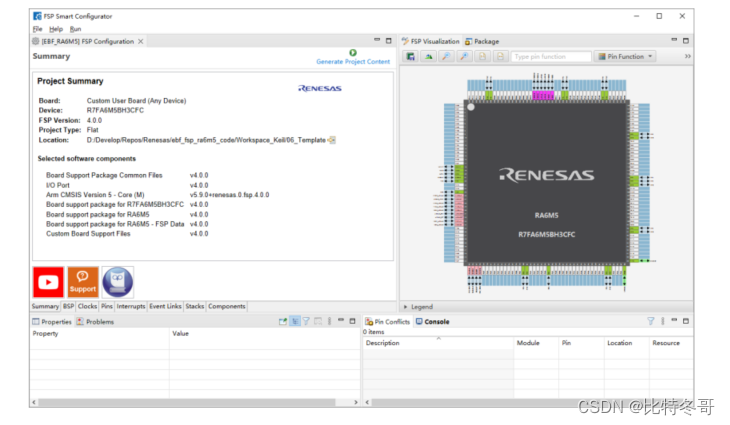
Task: Toggle show categories in Properties toolbar
Action: 295,321
